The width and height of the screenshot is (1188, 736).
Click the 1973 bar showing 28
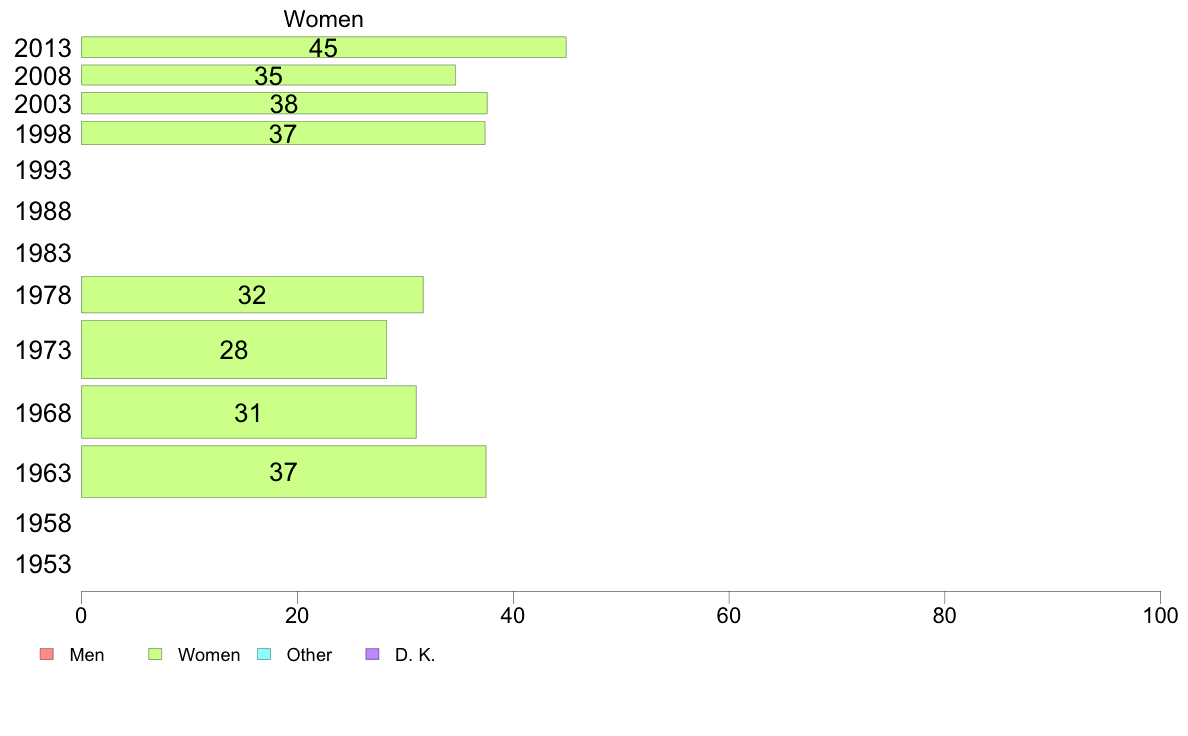[233, 350]
